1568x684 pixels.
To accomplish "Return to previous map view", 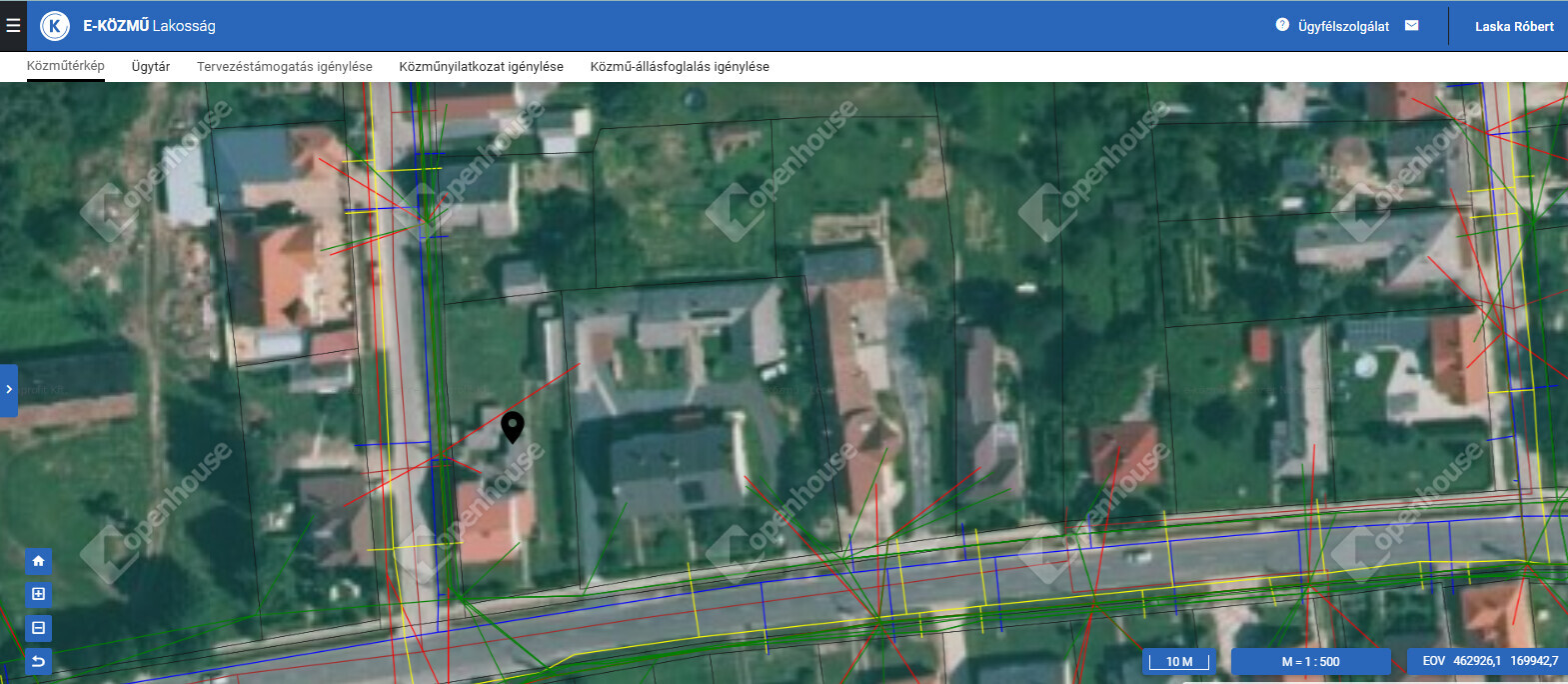I will [x=38, y=661].
